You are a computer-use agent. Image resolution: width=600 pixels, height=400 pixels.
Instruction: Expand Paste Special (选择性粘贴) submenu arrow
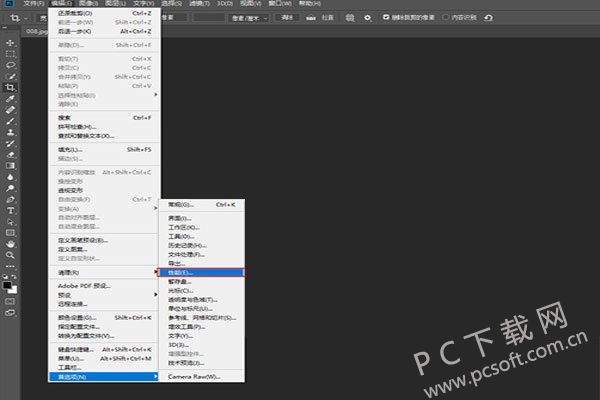156,95
